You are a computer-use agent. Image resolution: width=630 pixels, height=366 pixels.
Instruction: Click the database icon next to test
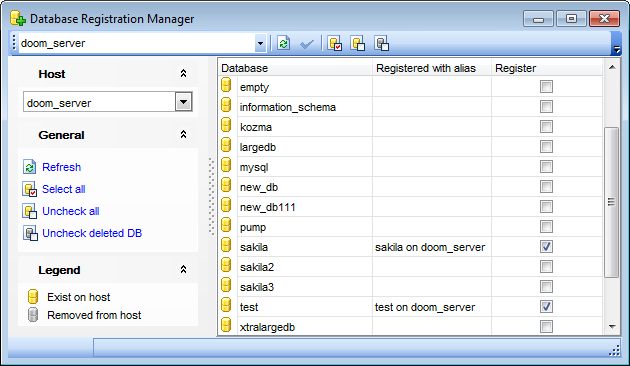pyautogui.click(x=226, y=306)
